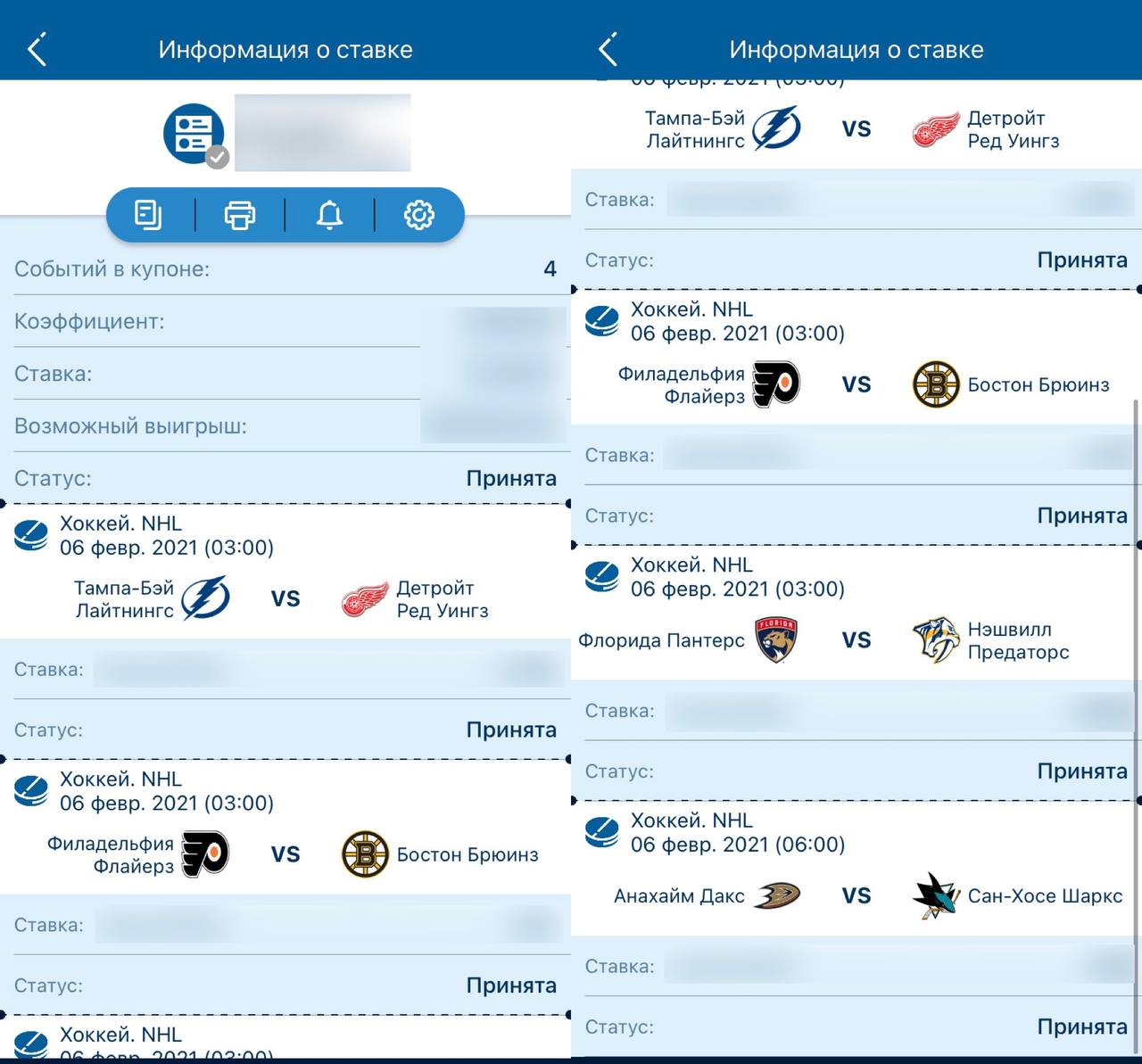
Task: Select the 'Событий в купоне:' row label
Action: (112, 269)
